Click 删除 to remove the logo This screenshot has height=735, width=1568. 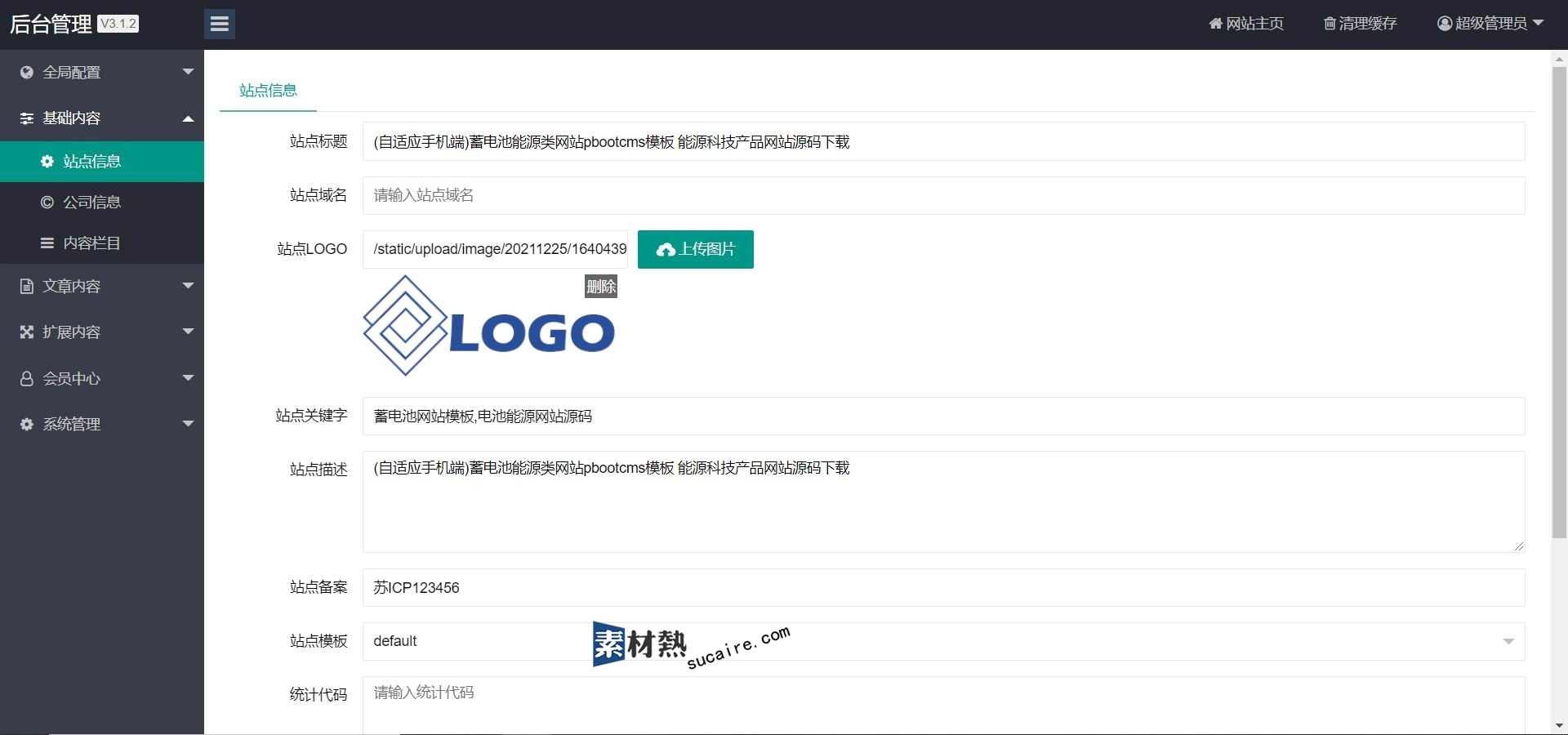[x=601, y=287]
